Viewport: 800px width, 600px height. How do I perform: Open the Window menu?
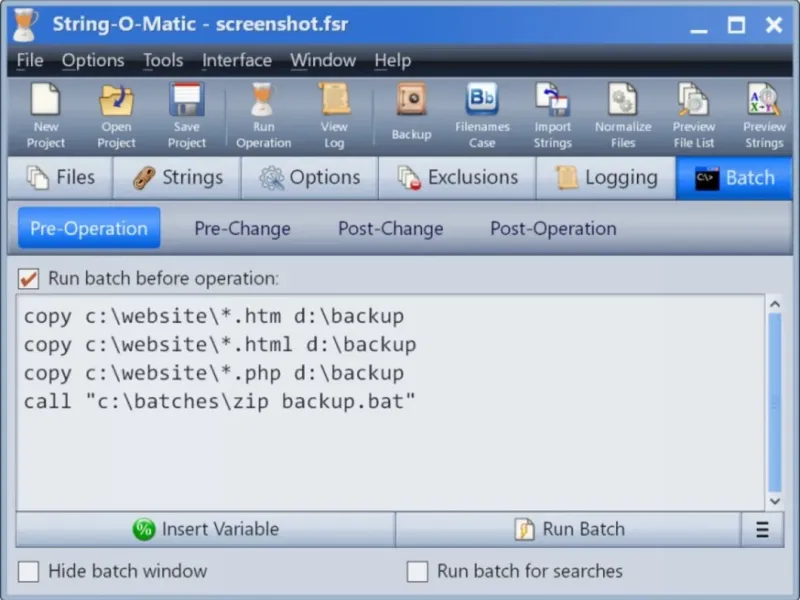pos(323,60)
